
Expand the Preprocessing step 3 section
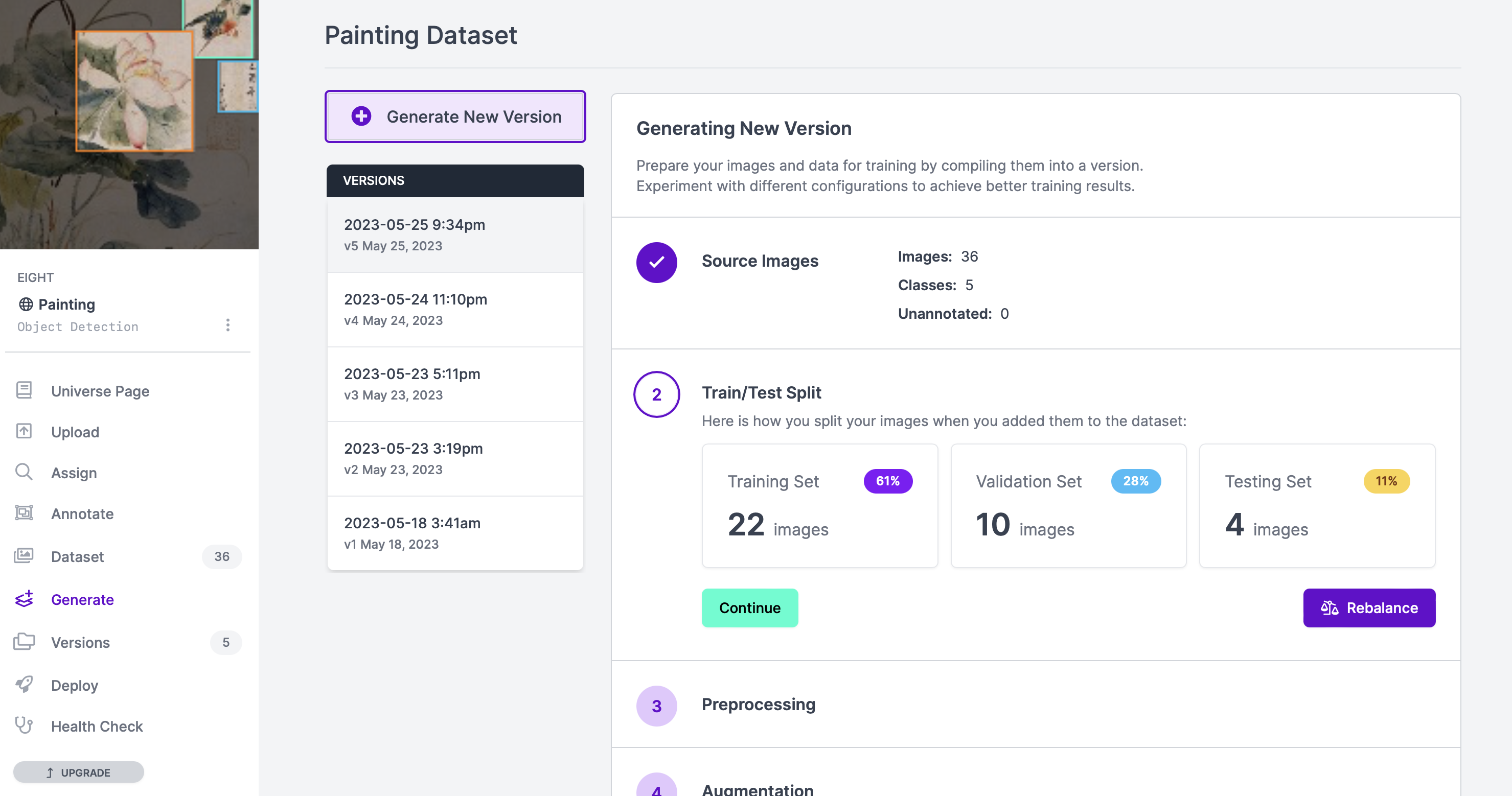pos(758,705)
